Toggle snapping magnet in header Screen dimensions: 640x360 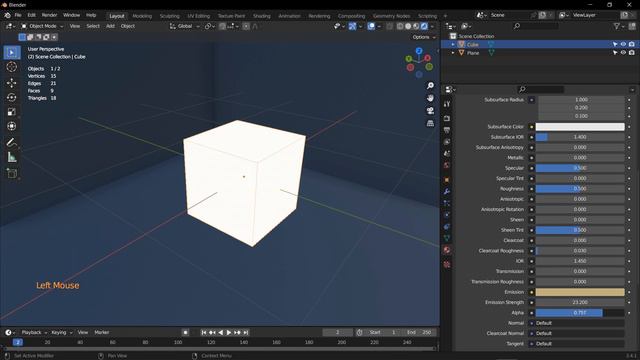click(x=222, y=26)
